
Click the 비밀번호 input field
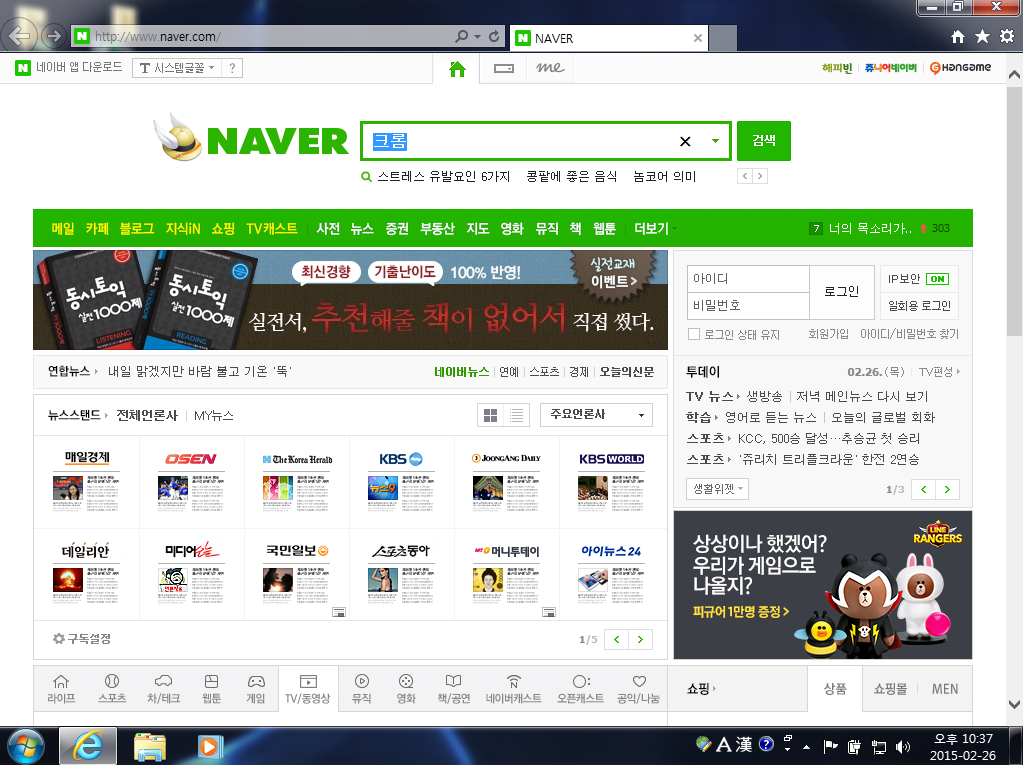coord(748,305)
